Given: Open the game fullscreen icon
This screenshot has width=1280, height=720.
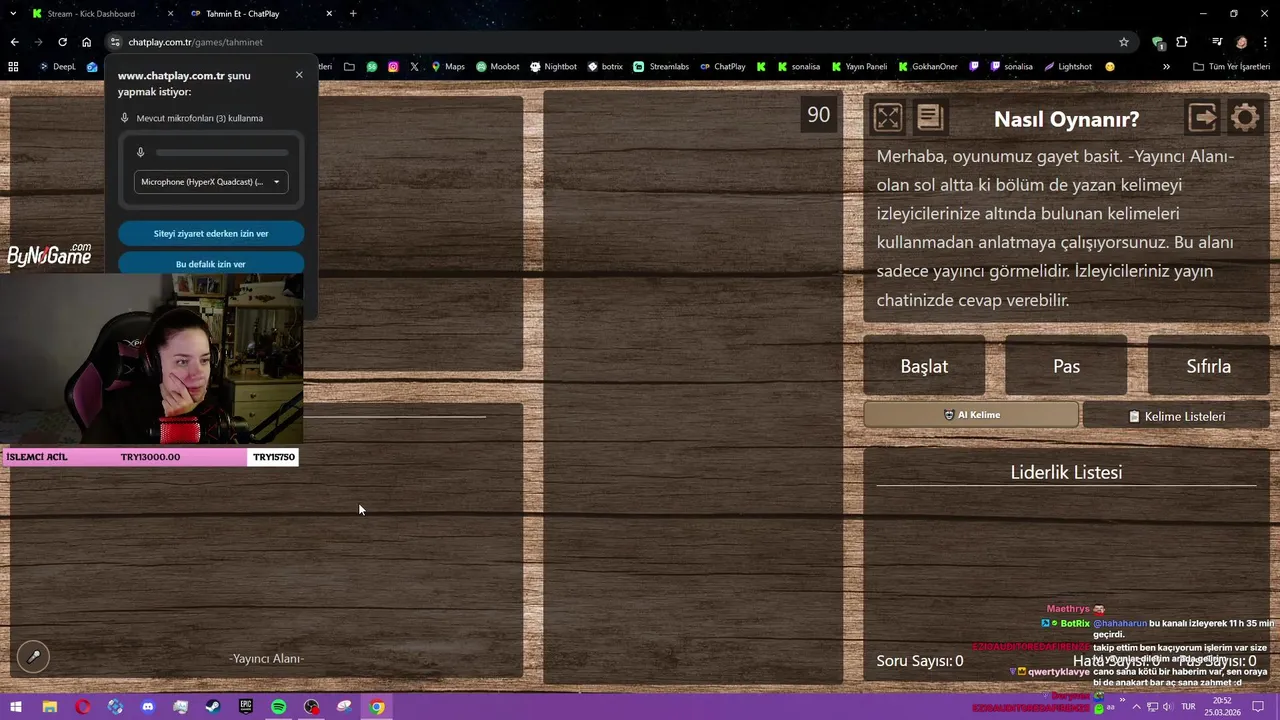Looking at the screenshot, I should (x=888, y=118).
